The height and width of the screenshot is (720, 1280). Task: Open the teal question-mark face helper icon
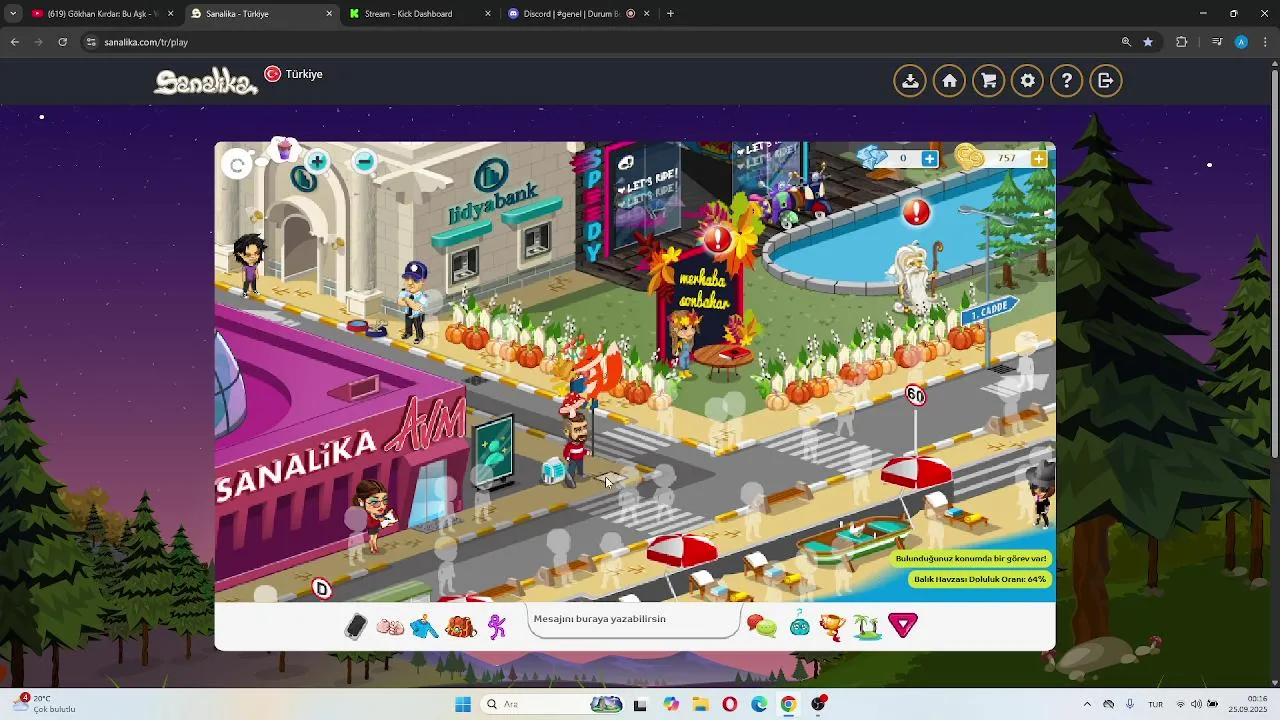[x=800, y=626]
